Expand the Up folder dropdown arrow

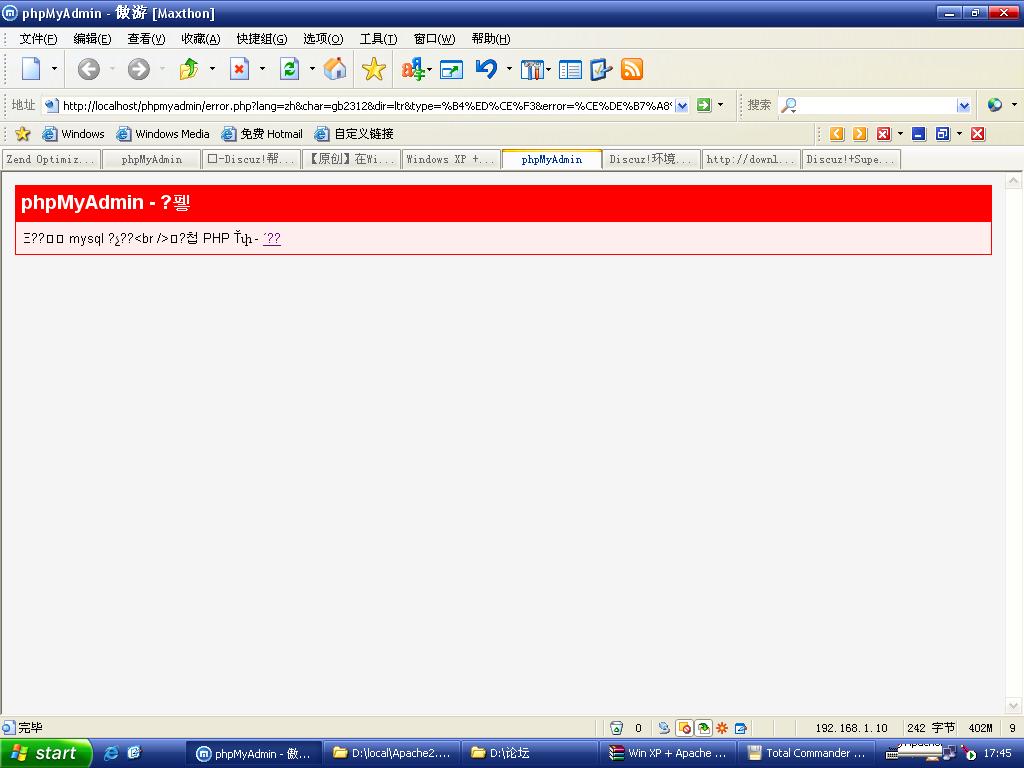point(212,69)
